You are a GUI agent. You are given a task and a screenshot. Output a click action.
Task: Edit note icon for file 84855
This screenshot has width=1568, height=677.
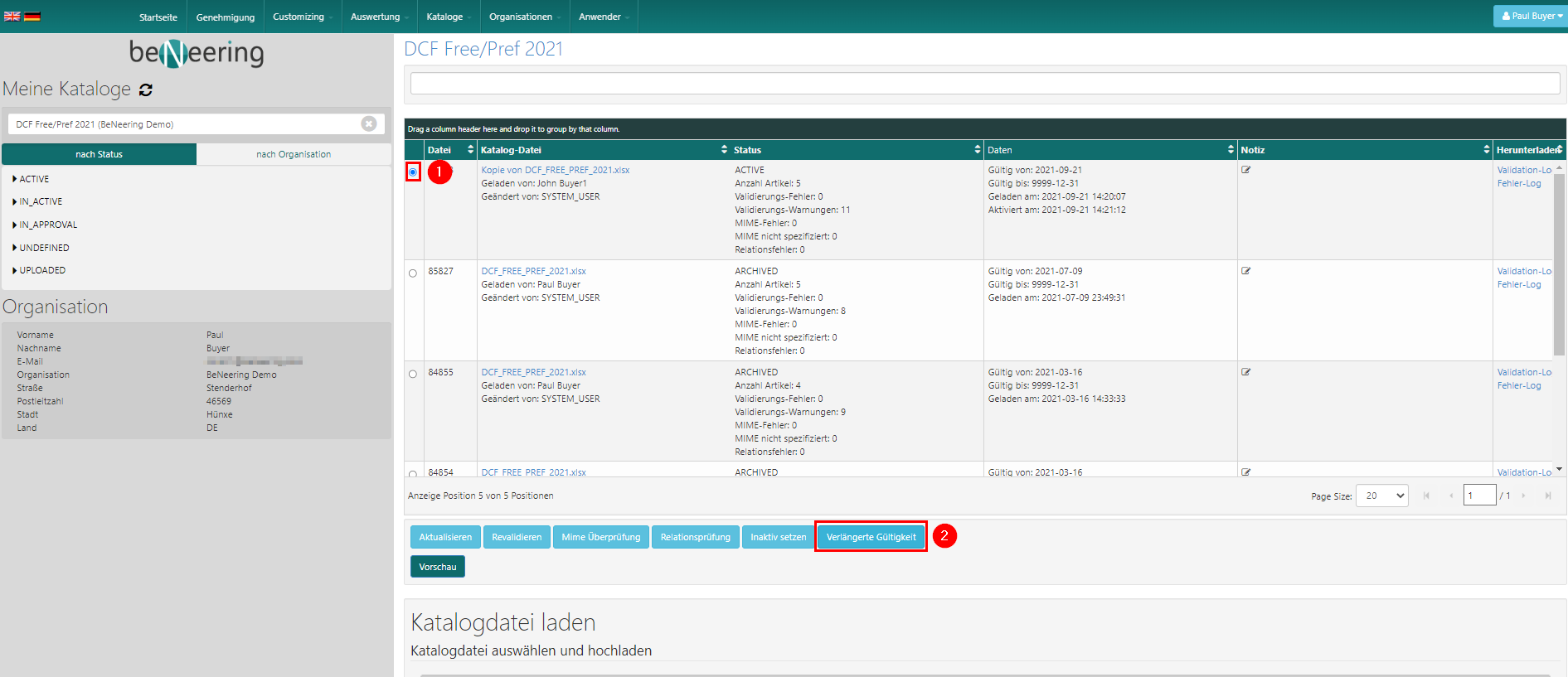[1245, 372]
